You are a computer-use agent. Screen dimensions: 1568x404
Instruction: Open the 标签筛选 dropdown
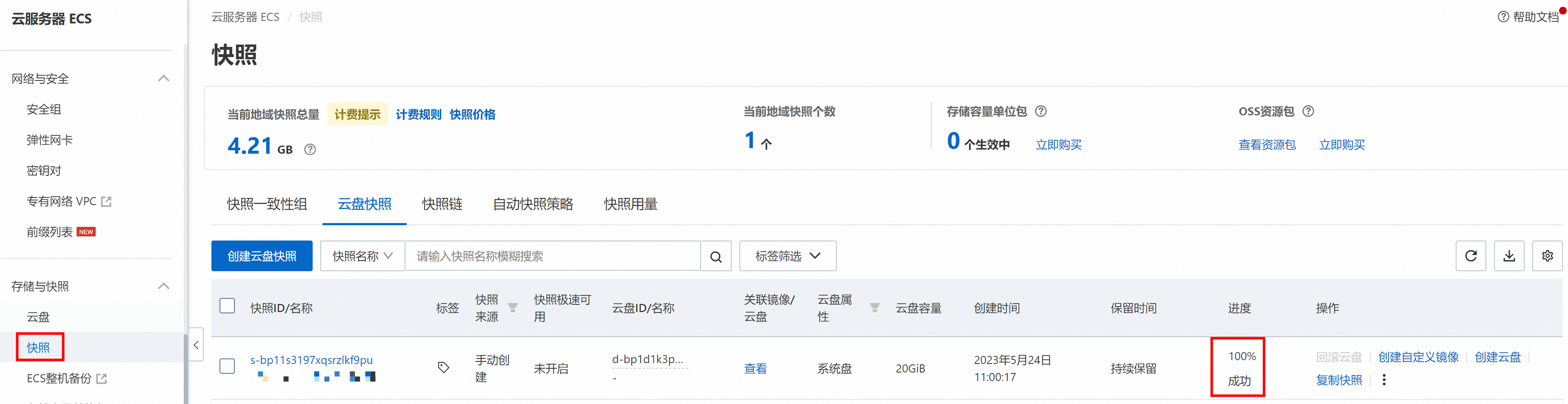point(787,257)
